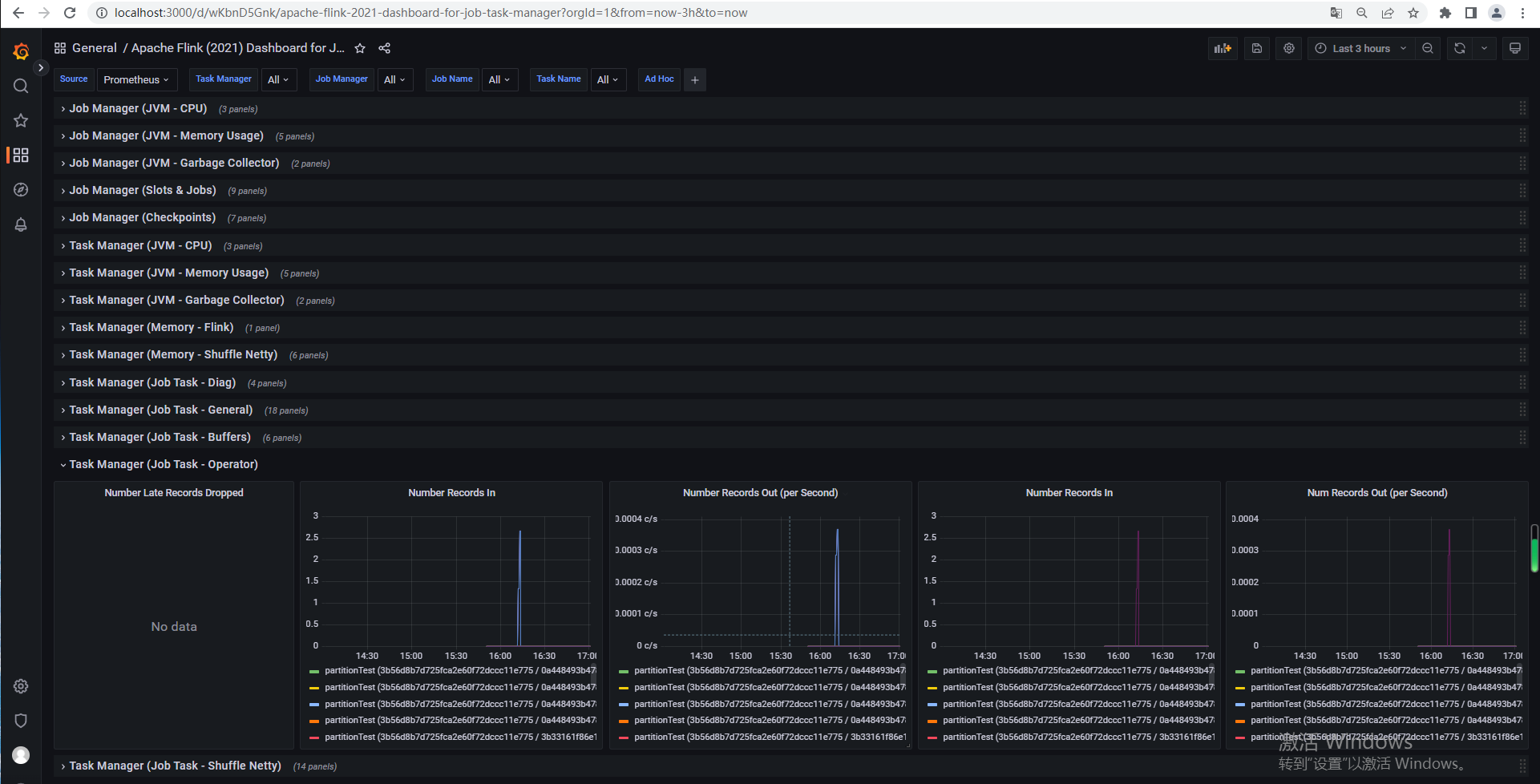Viewport: 1540px width, 784px height.
Task: Open Task Manager variable All dropdown
Action: pyautogui.click(x=279, y=79)
